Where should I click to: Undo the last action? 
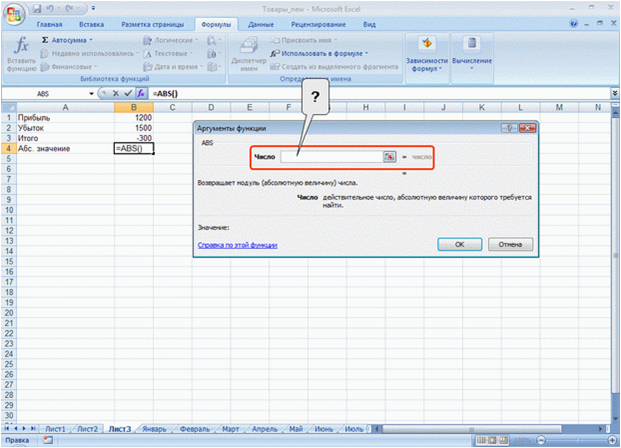50,8
